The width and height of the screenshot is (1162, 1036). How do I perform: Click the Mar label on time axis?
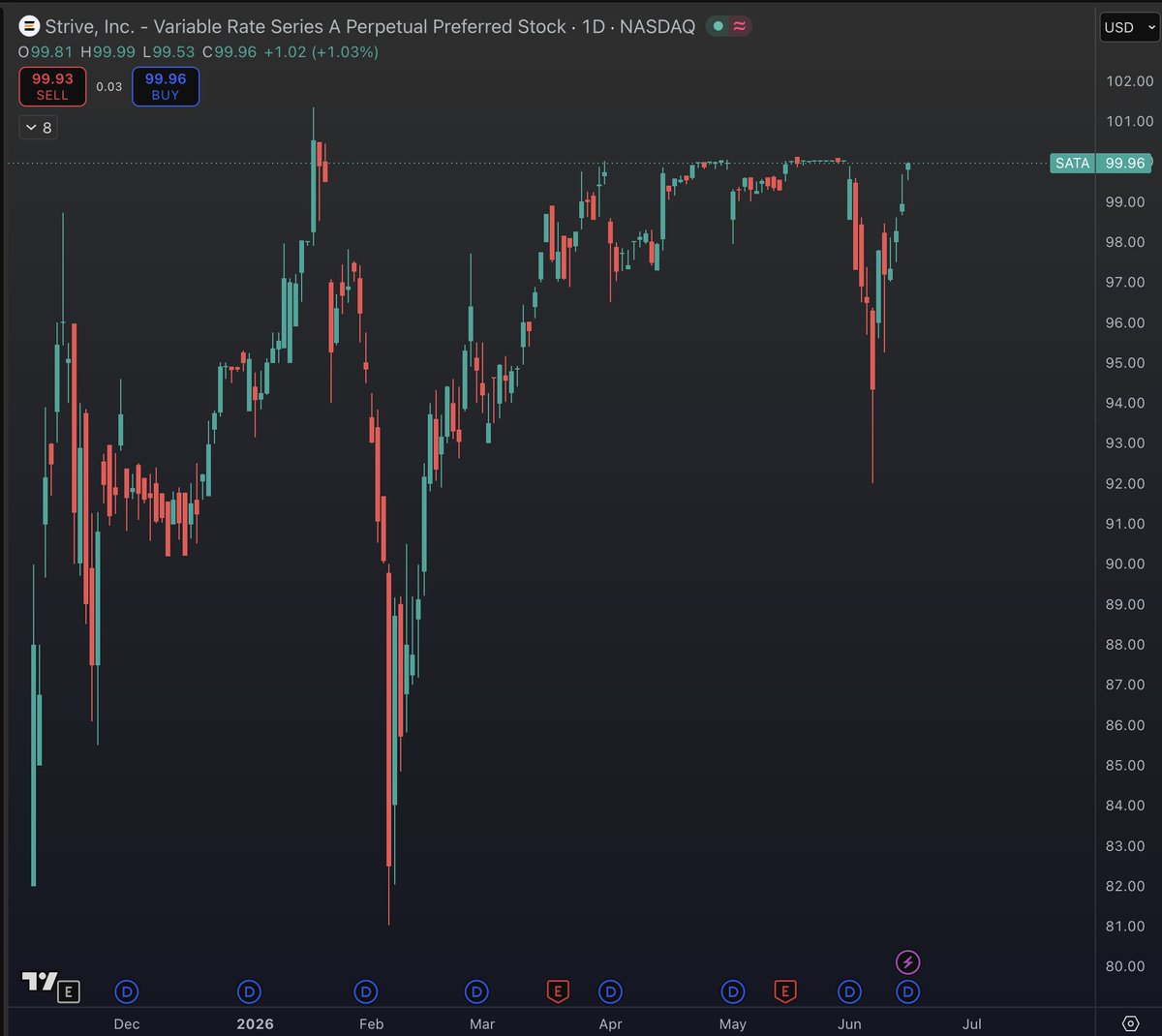coord(482,1024)
